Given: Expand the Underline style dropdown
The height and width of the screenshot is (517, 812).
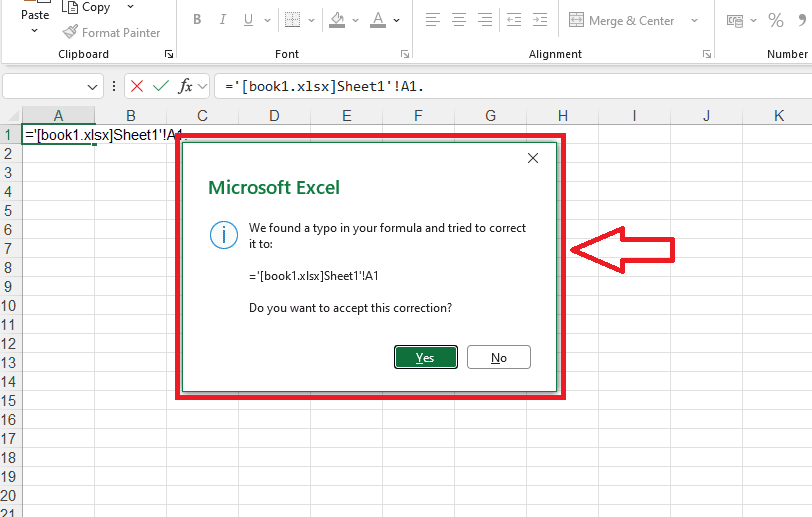Looking at the screenshot, I should click(x=267, y=20).
